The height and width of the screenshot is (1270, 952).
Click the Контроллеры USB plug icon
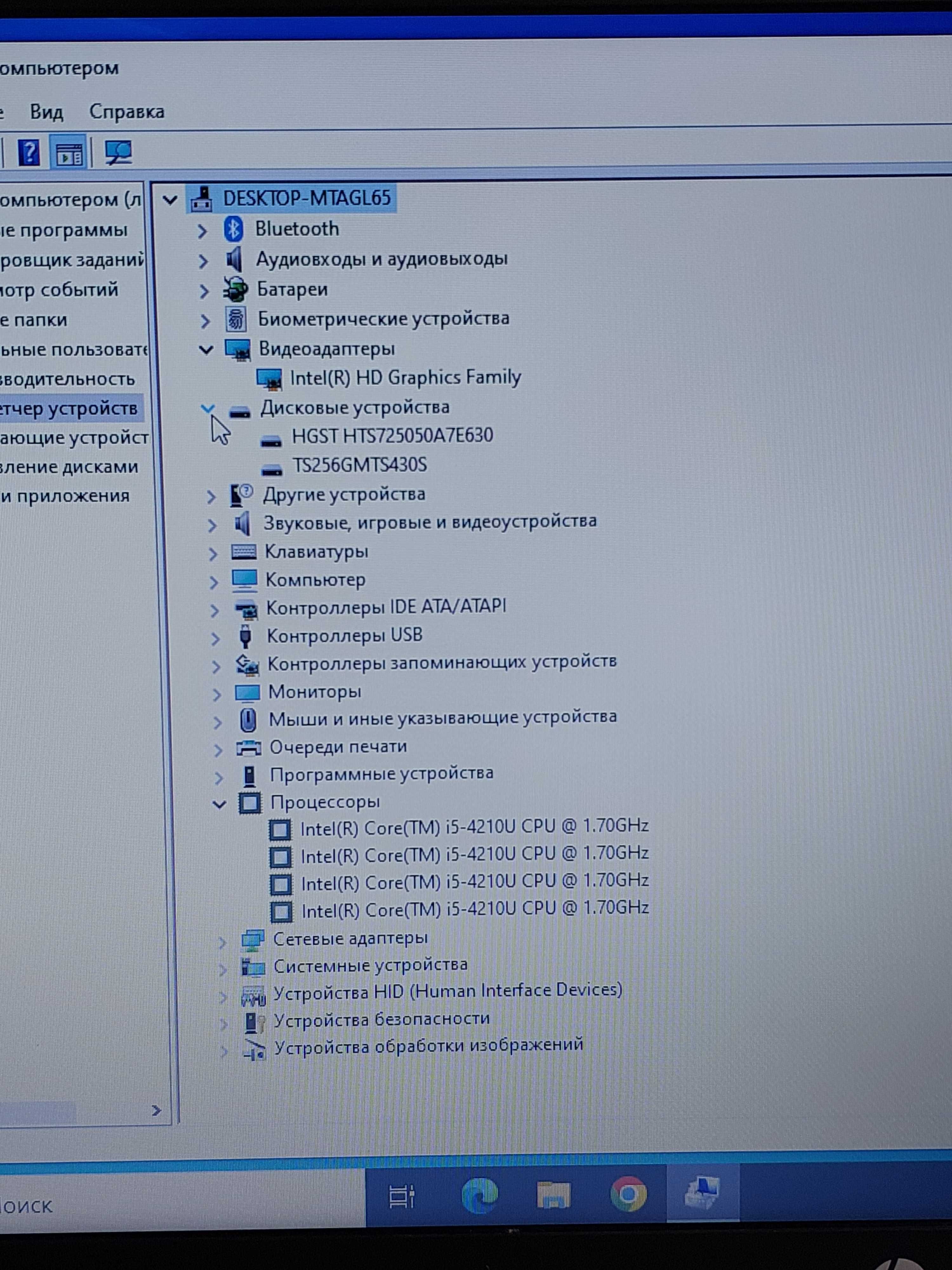(x=246, y=636)
